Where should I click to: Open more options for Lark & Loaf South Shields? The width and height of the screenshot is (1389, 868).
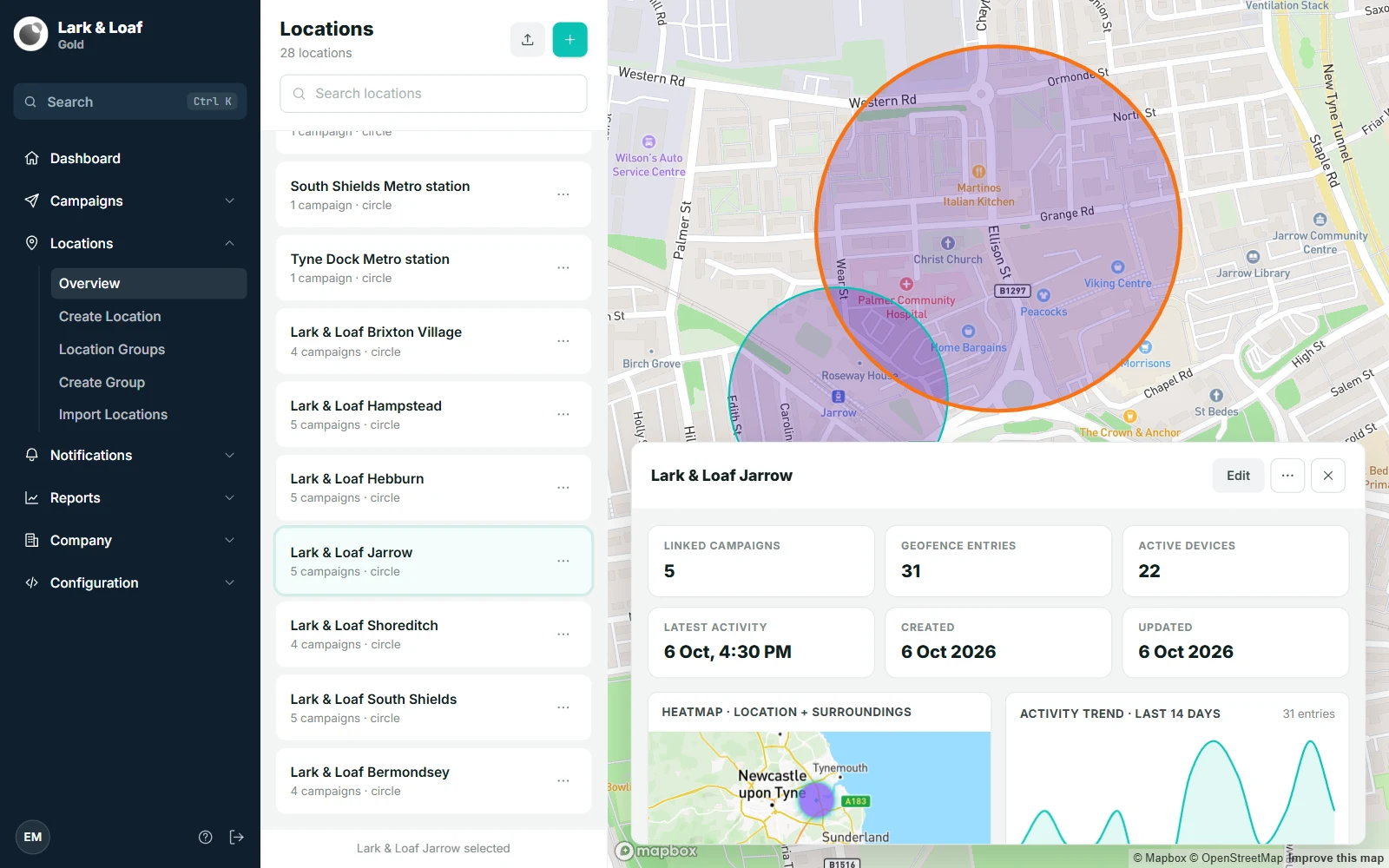tap(563, 707)
